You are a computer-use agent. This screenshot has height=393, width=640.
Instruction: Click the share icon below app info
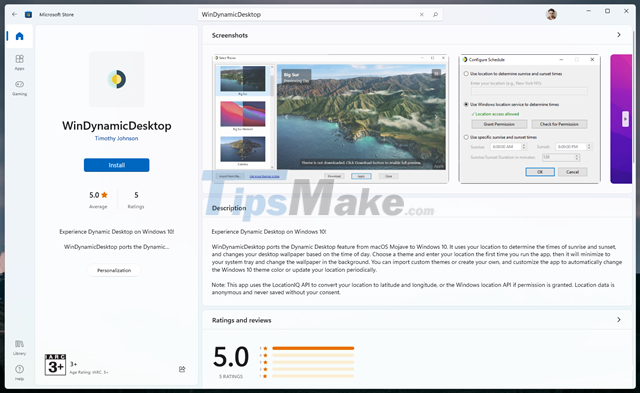coord(182,369)
